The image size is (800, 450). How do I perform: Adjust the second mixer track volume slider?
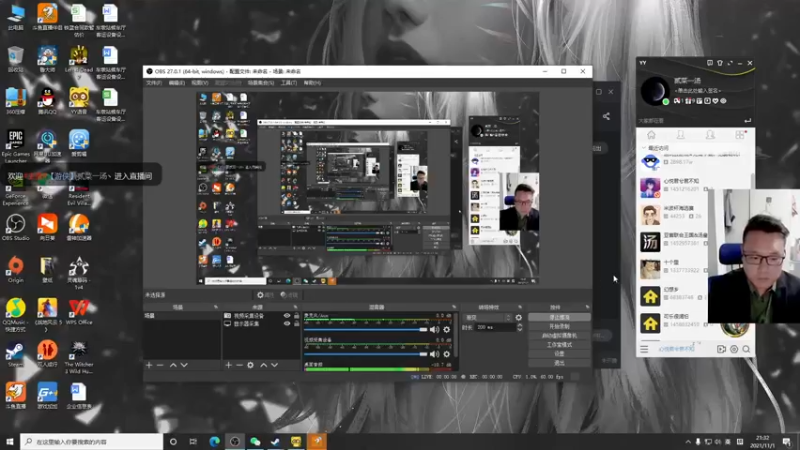[x=365, y=354]
